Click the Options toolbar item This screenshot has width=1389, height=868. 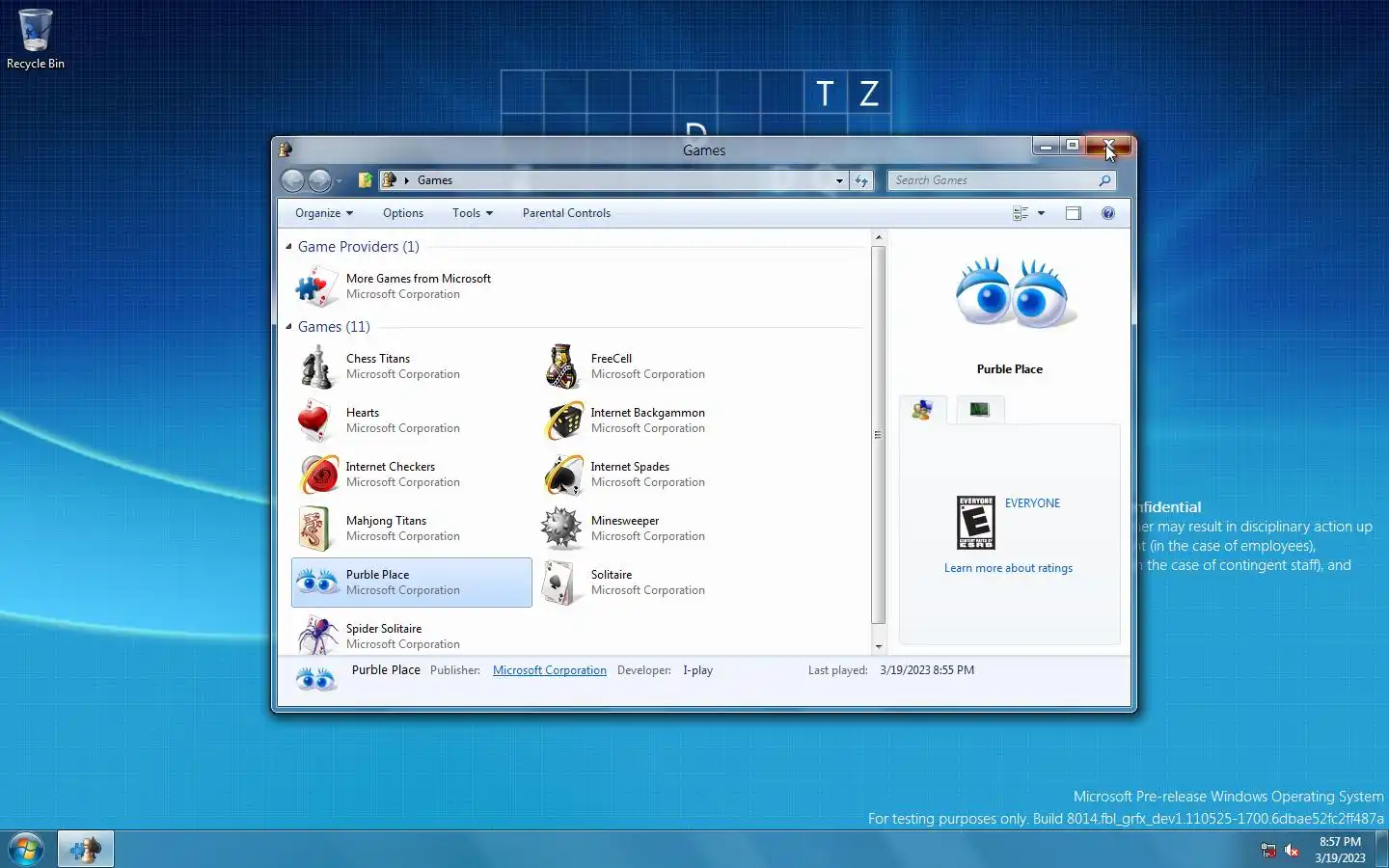point(403,213)
